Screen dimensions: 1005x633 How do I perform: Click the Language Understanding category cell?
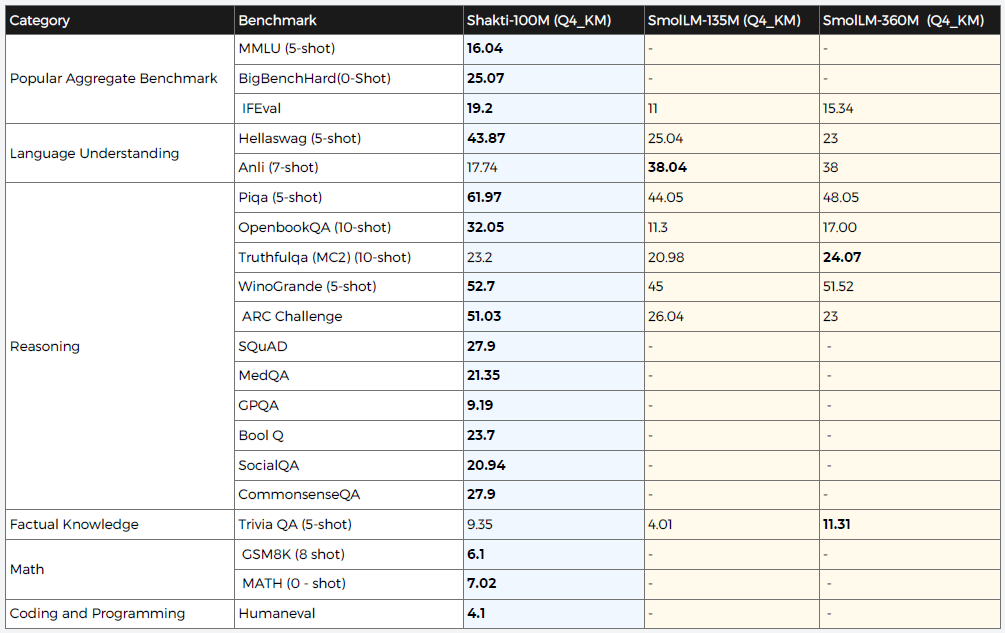(94, 153)
